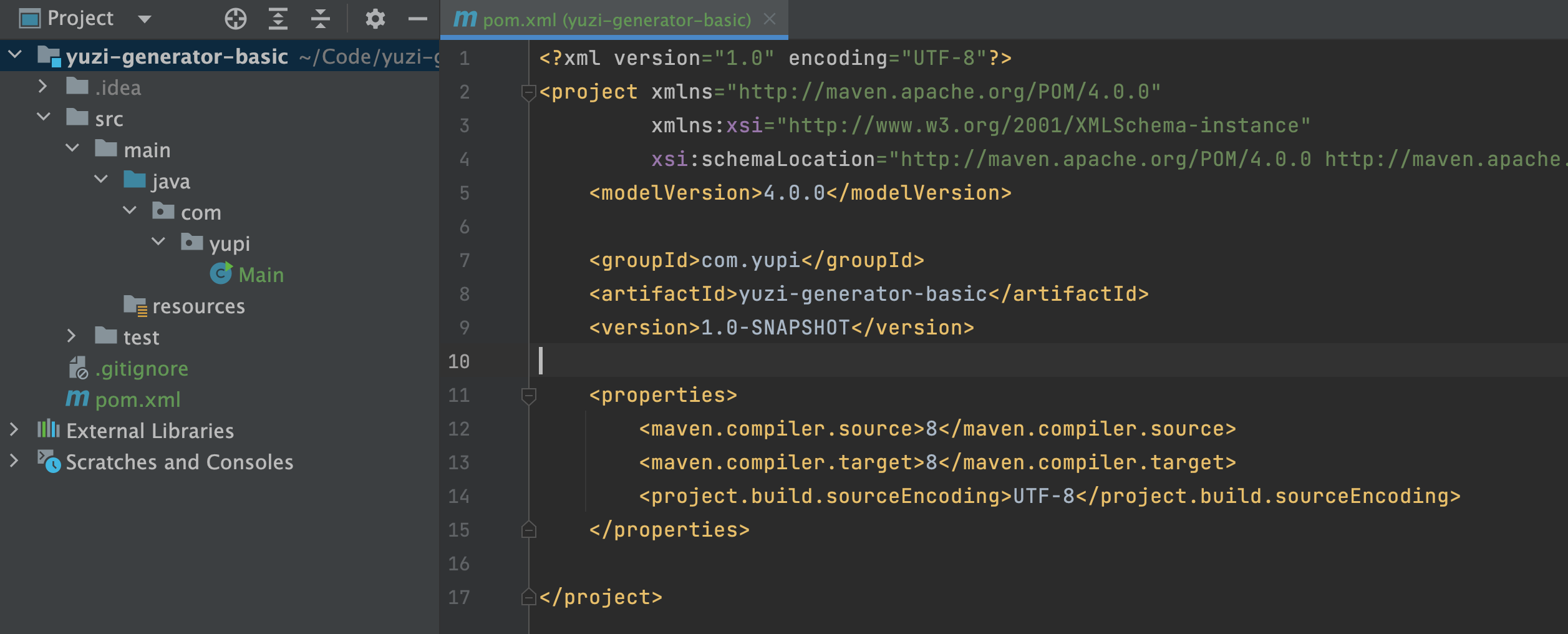Click the Maven icon beside pom.xml in tree
The image size is (1568, 634).
(77, 398)
